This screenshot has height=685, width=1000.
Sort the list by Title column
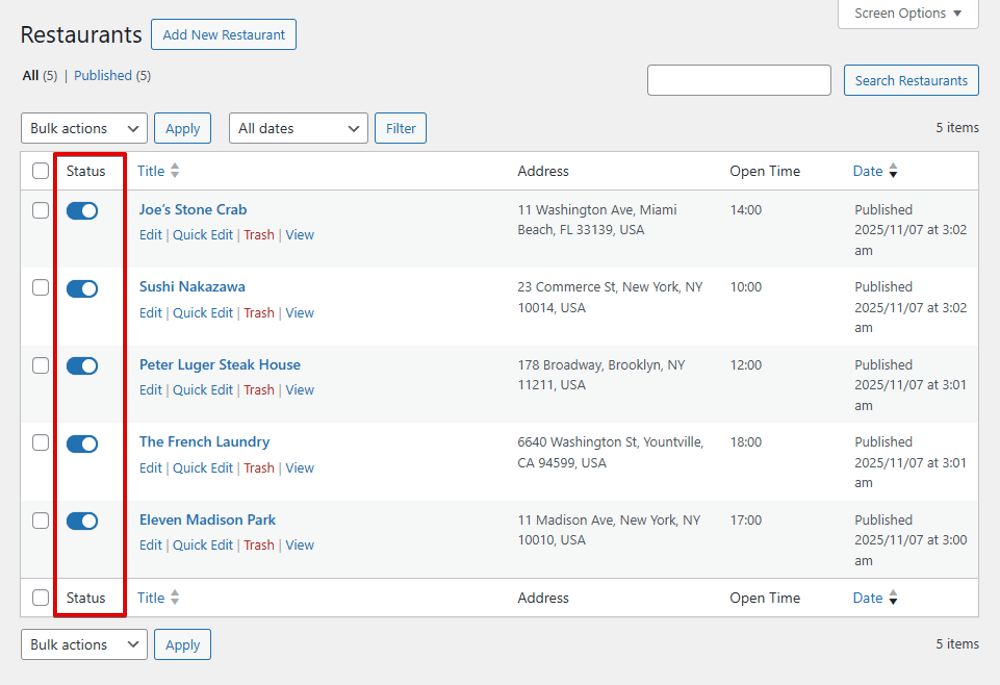click(158, 171)
